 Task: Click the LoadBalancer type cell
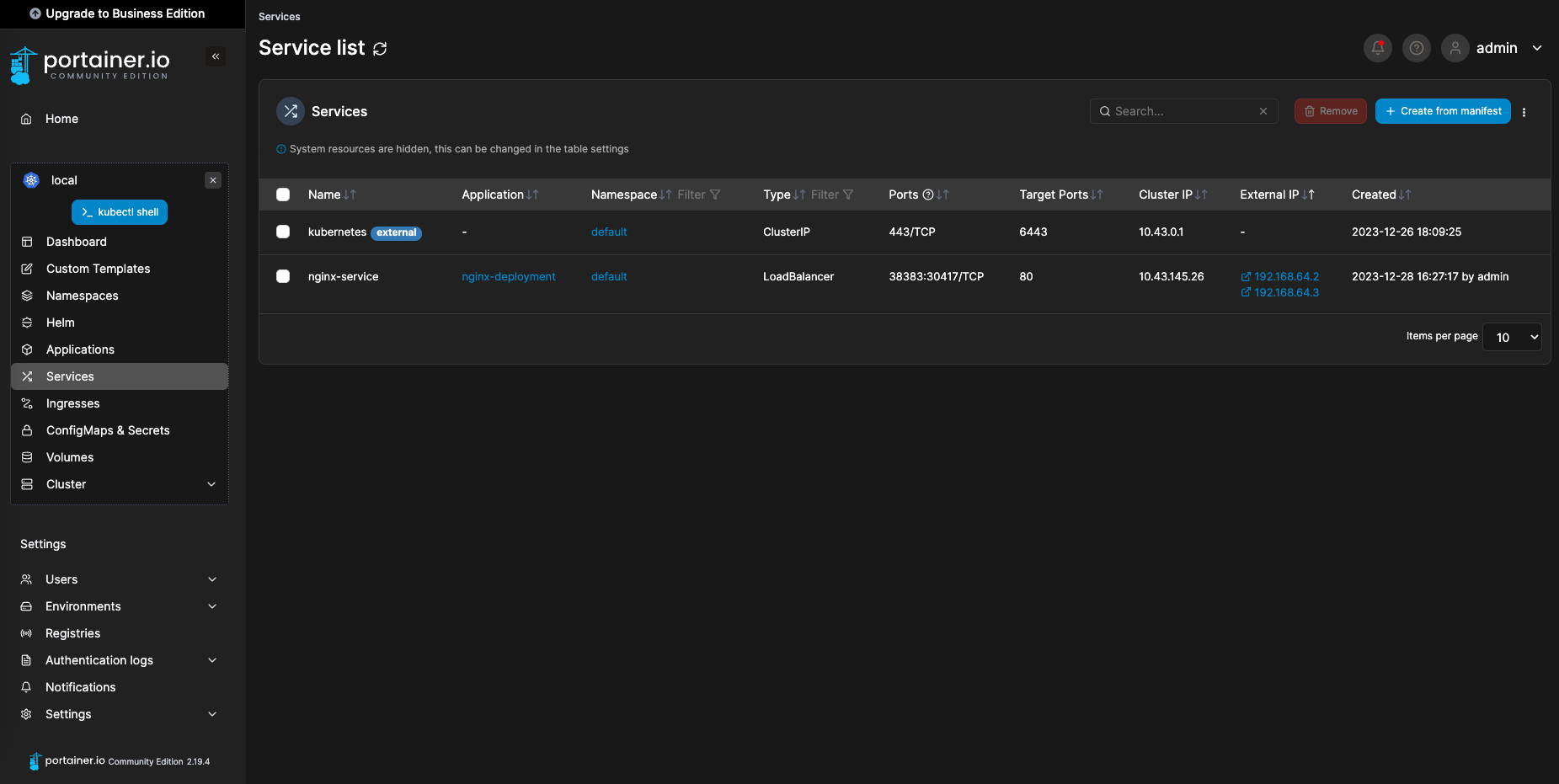(x=798, y=276)
